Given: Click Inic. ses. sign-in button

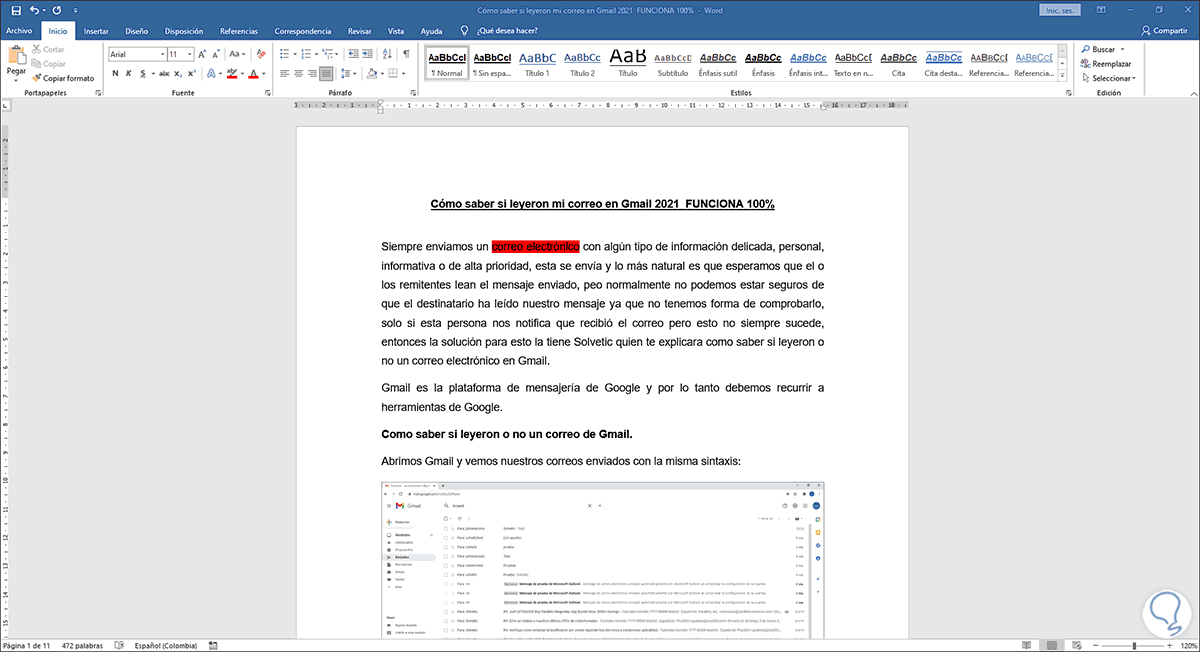Looking at the screenshot, I should click(x=1062, y=10).
